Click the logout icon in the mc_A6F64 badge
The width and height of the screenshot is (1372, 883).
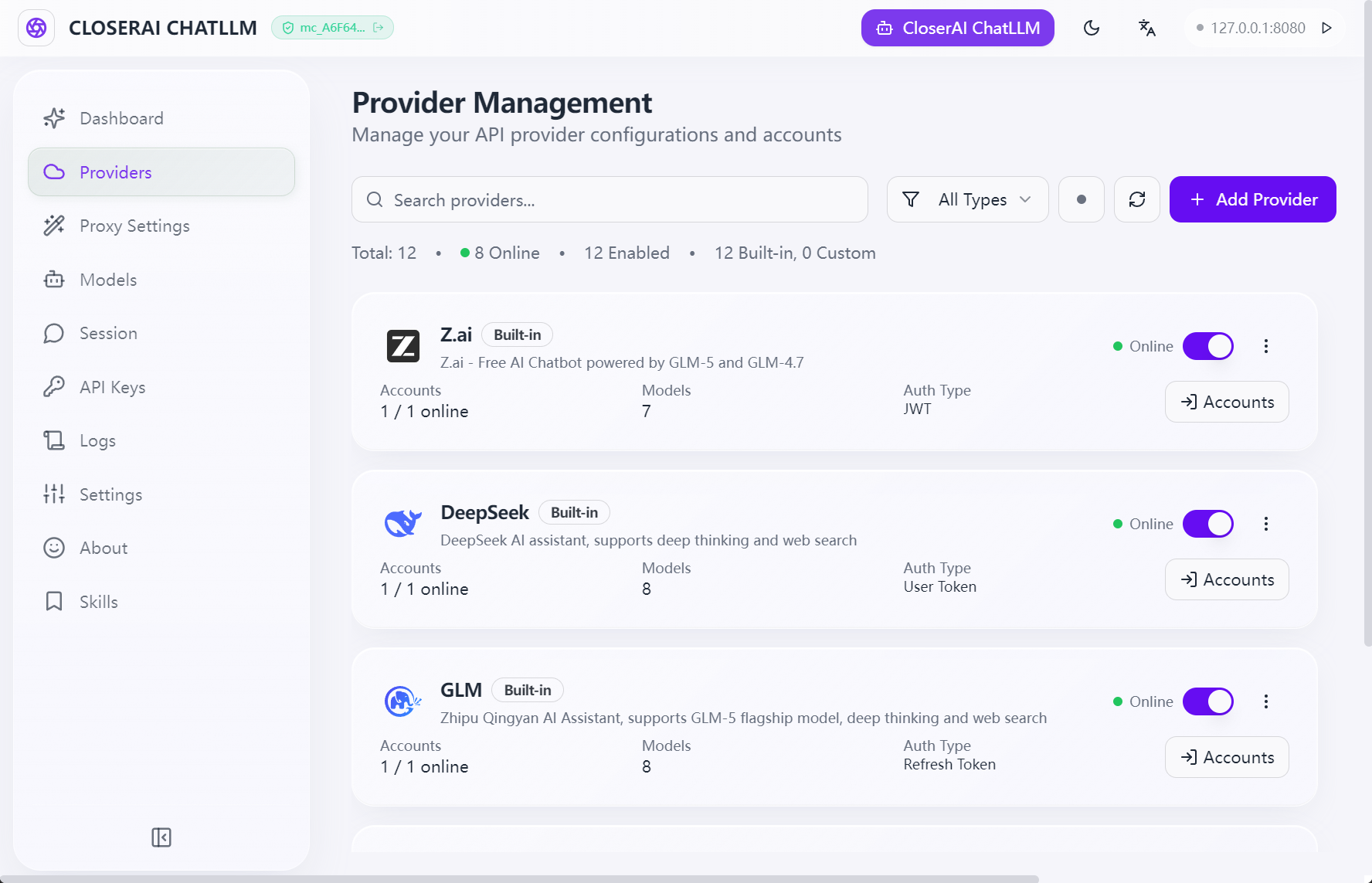pos(379,28)
